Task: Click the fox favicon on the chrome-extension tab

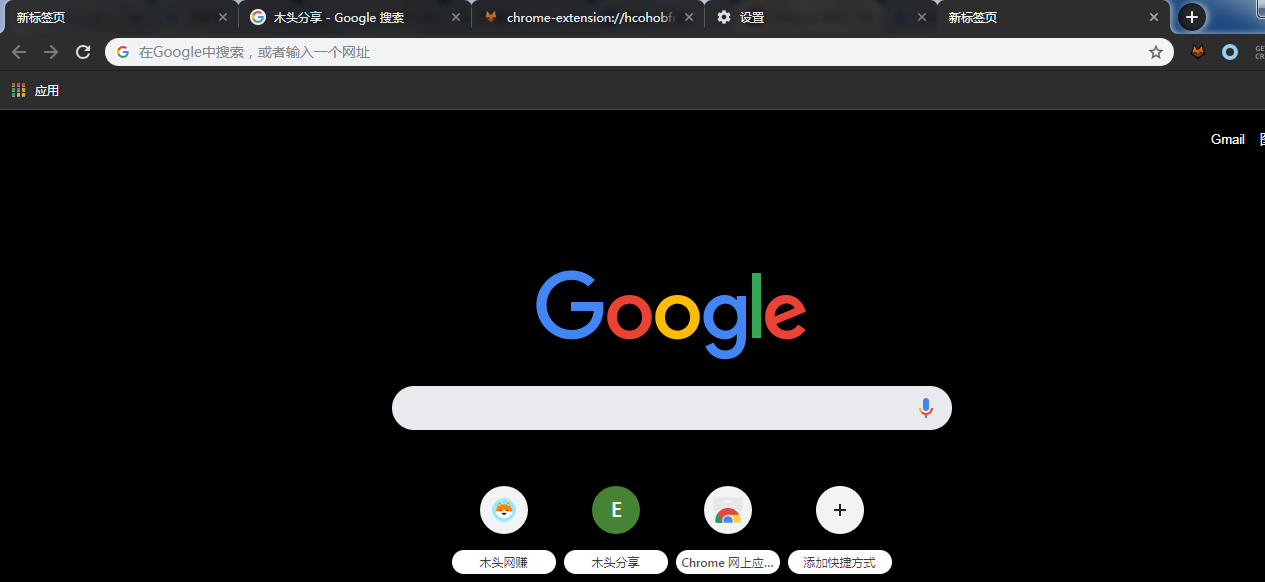Action: pos(491,17)
